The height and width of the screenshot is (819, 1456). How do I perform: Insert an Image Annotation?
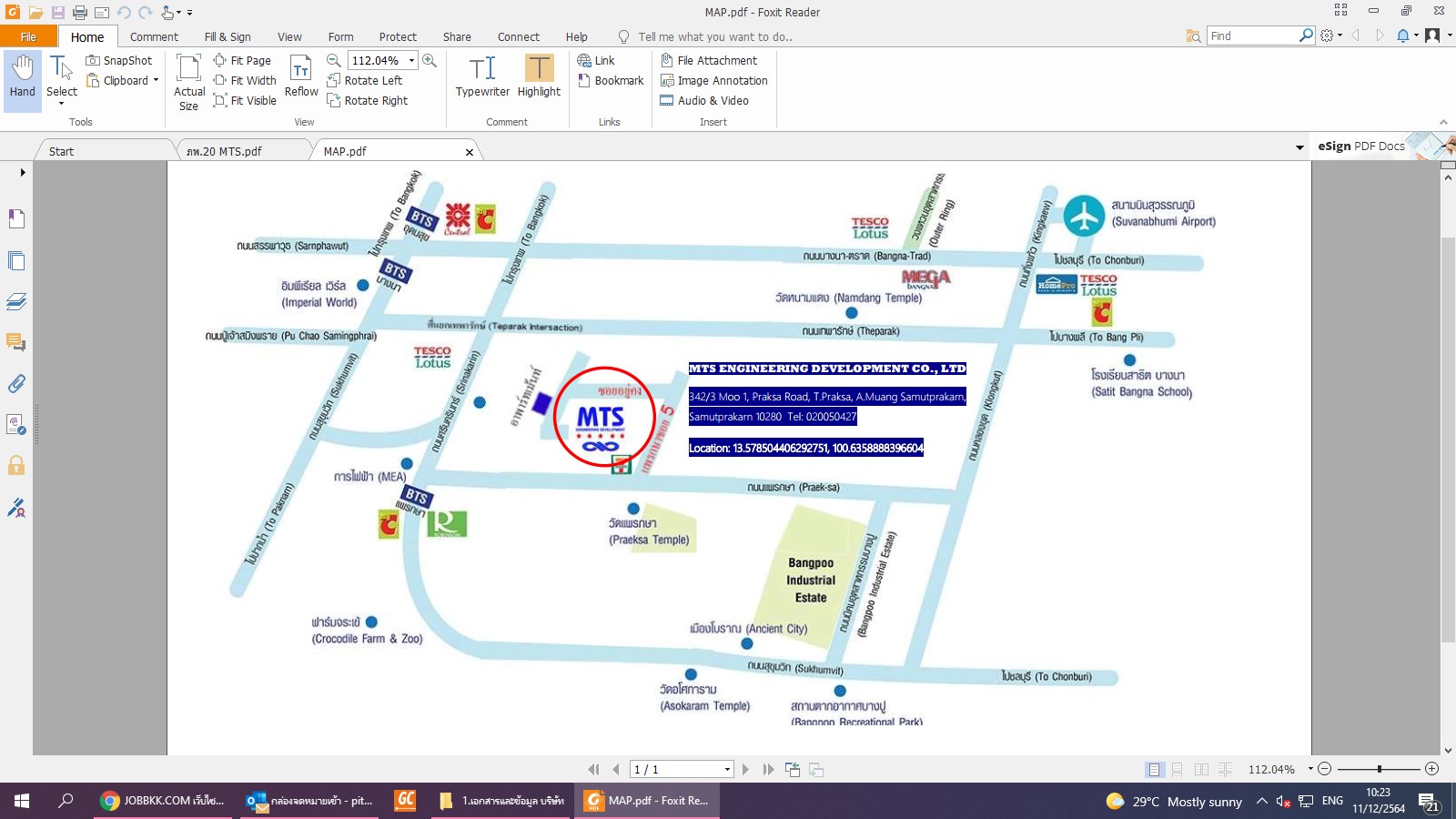714,80
